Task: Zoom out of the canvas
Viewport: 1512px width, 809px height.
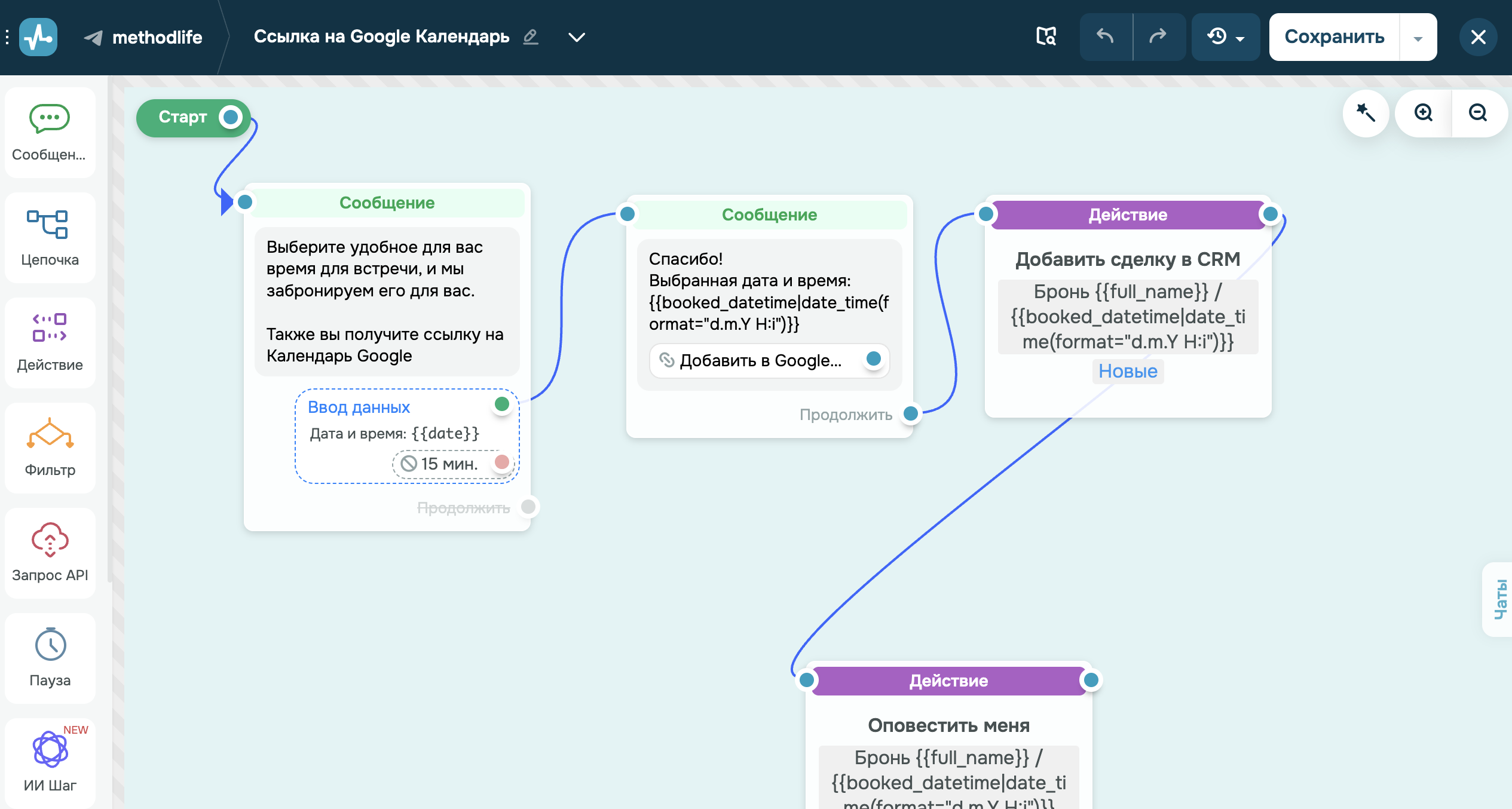Action: coord(1477,113)
